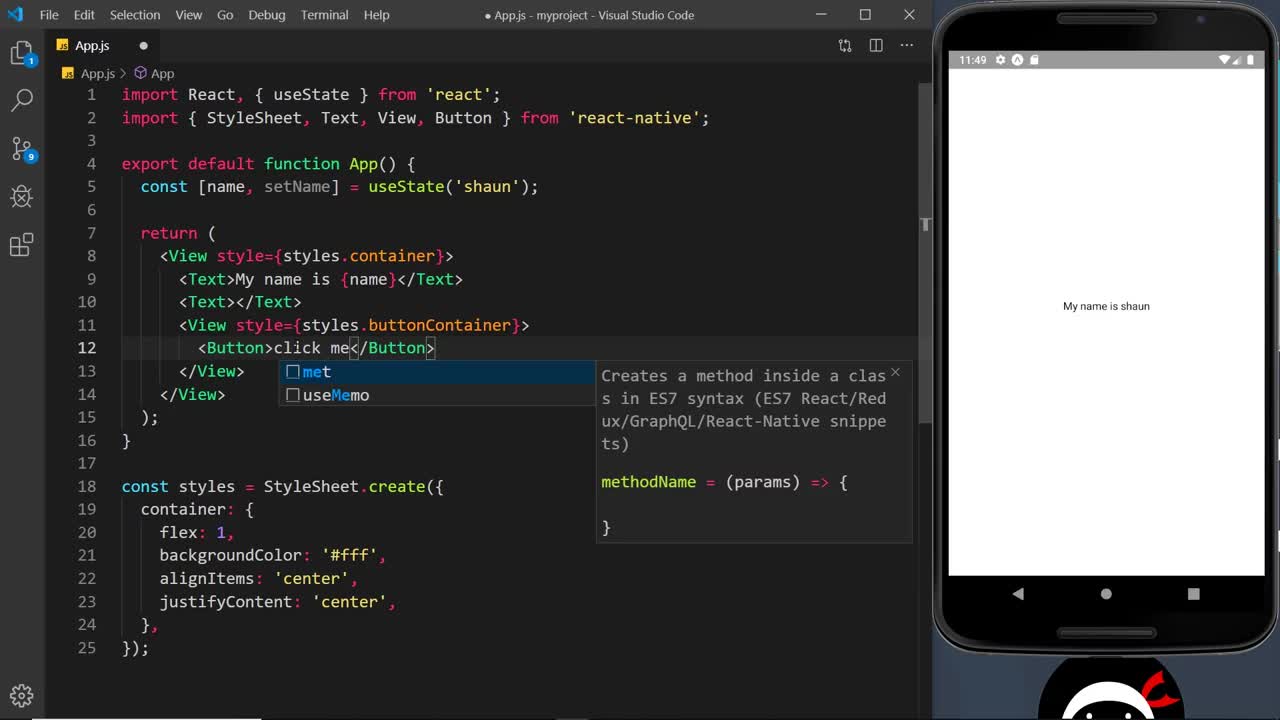This screenshot has width=1280, height=720.
Task: Tap 'My name is shaun' text on phone
Action: click(x=1106, y=306)
